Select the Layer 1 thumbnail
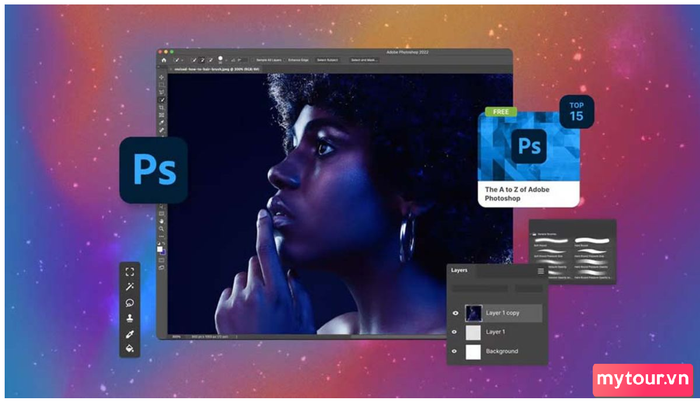 [x=473, y=332]
